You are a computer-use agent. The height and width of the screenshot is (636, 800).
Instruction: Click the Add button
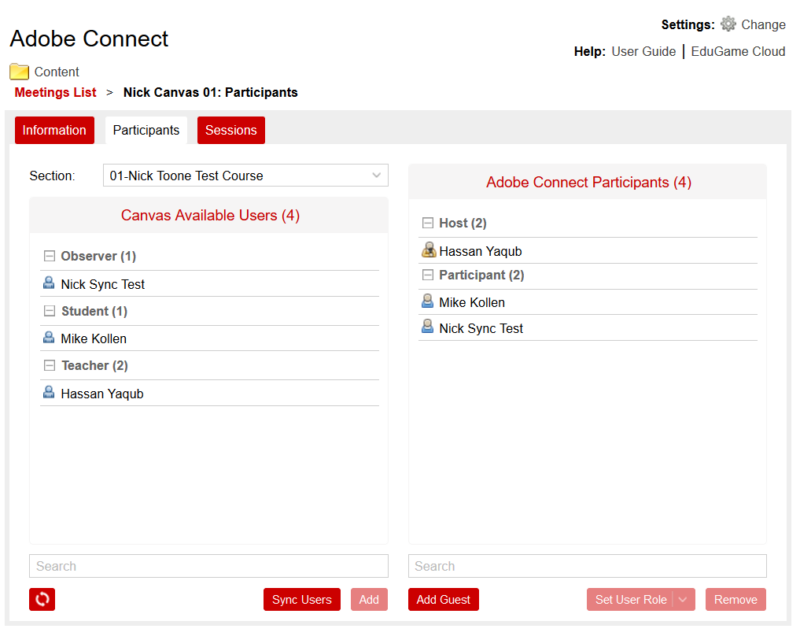(x=369, y=600)
